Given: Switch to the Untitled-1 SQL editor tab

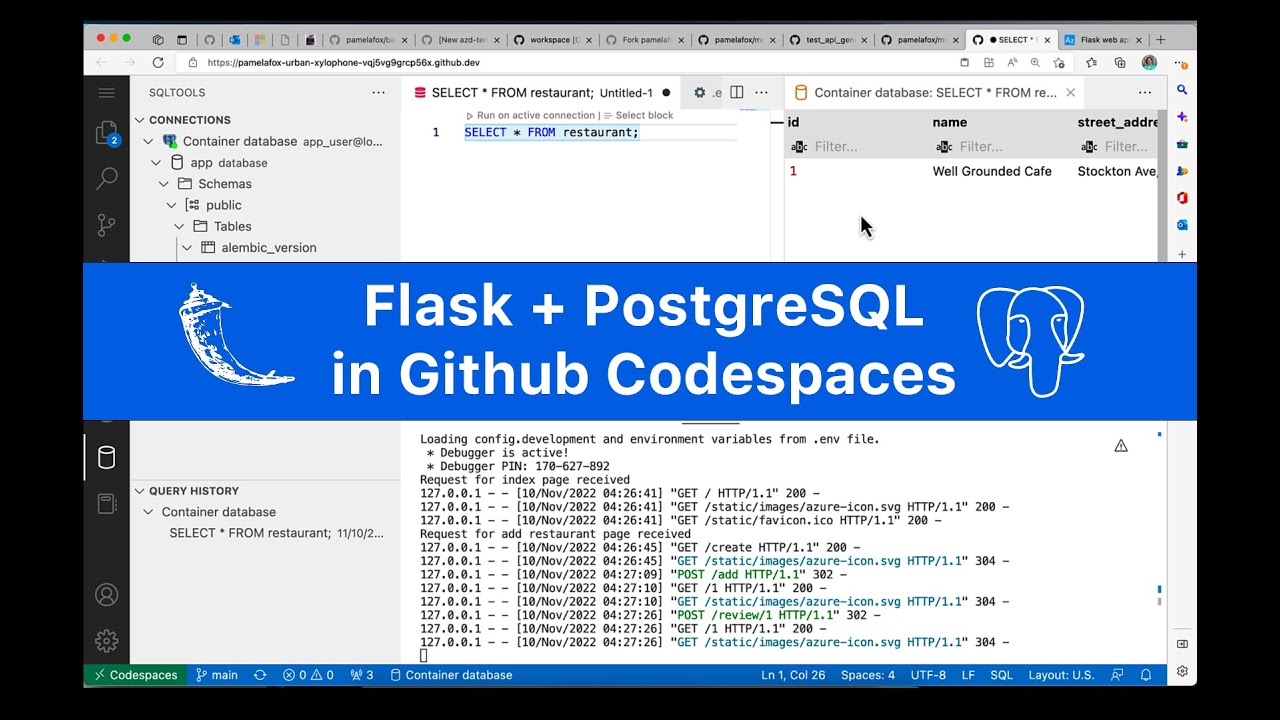Looking at the screenshot, I should click(542, 92).
